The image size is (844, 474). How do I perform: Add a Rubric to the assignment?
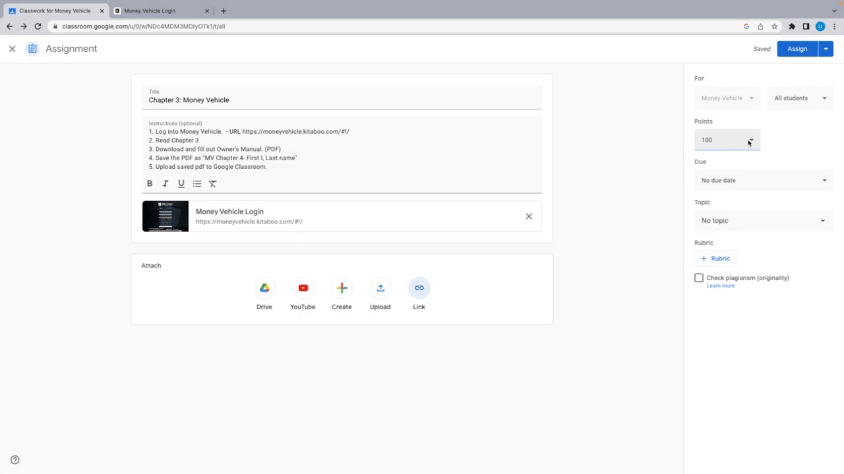[x=715, y=259]
